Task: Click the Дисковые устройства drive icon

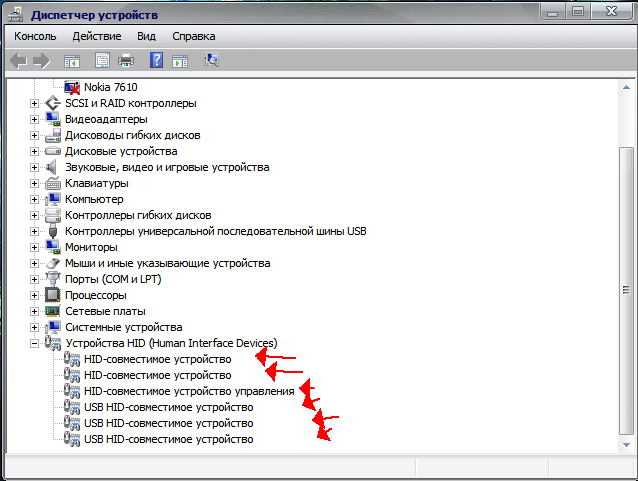Action: point(53,151)
